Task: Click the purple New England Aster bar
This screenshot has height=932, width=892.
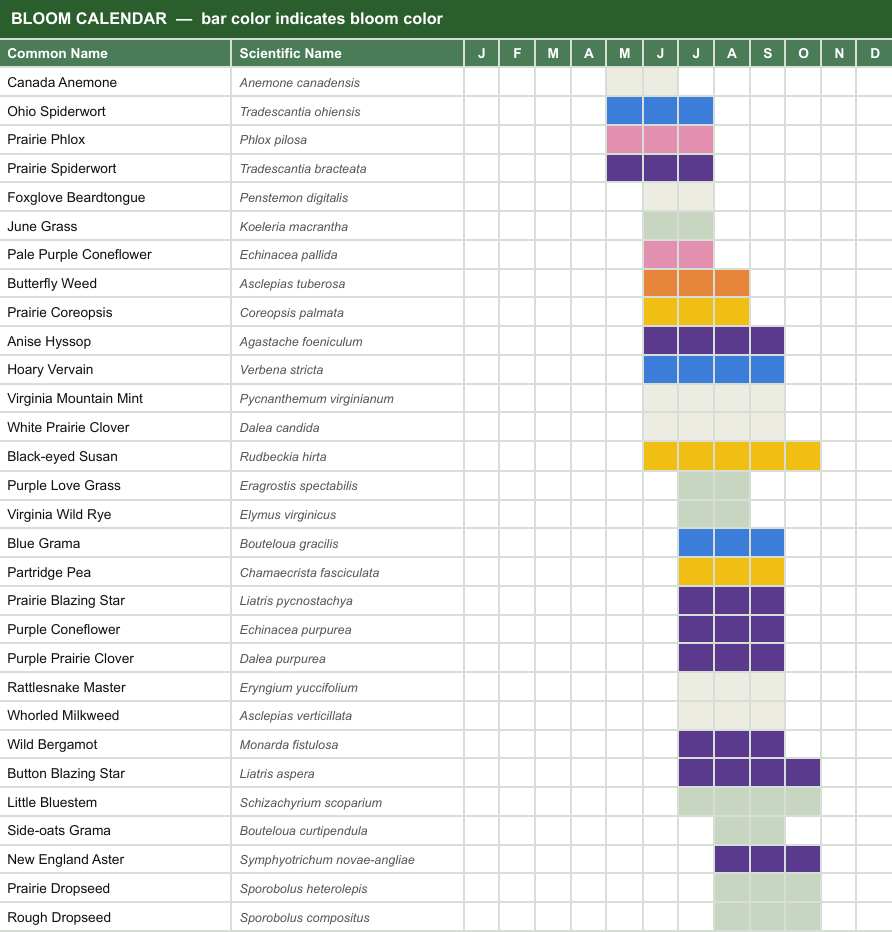Action: (767, 859)
